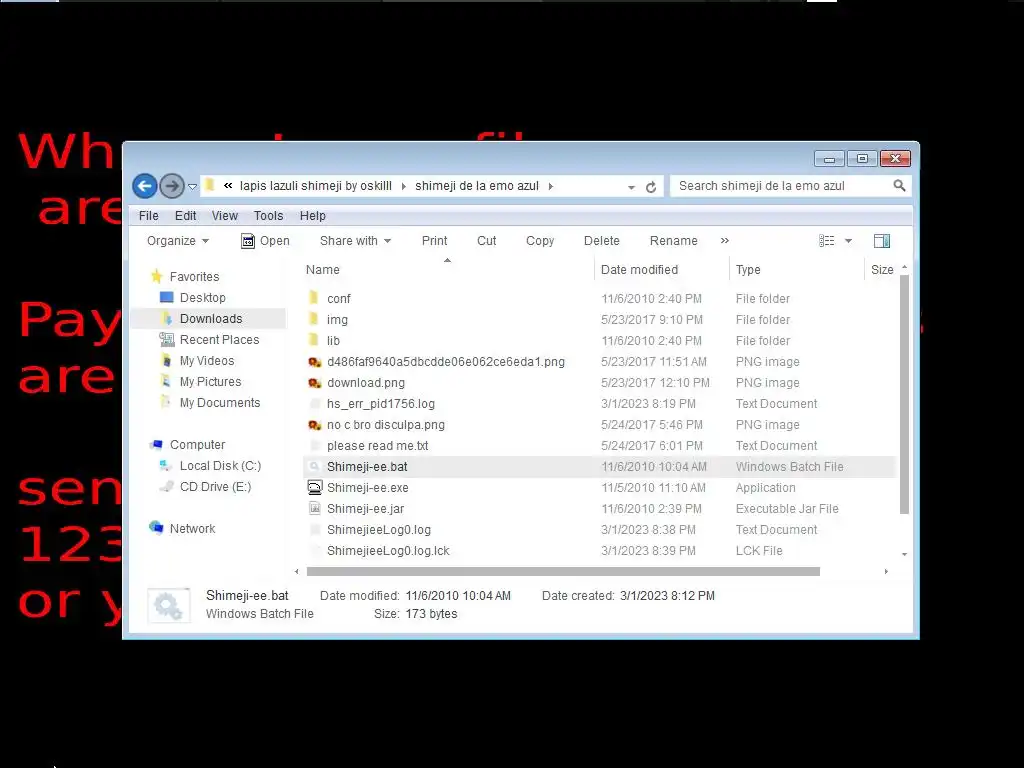The height and width of the screenshot is (768, 1024).
Task: Click the change view icon
Action: [x=827, y=241]
